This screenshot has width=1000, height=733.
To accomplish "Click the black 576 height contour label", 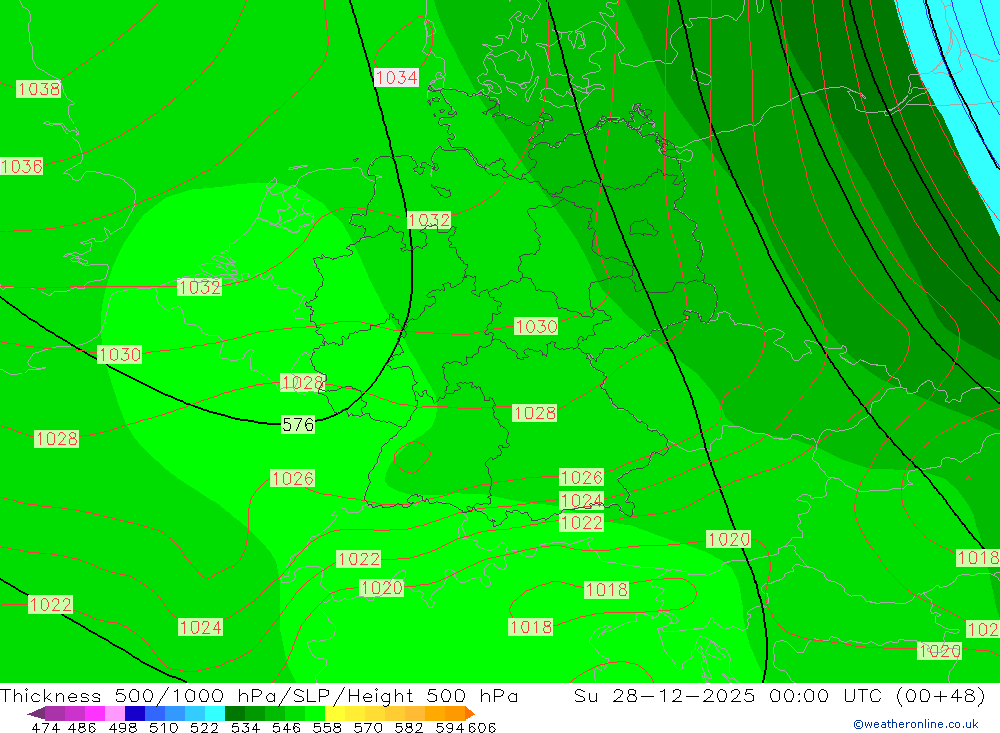I will pyautogui.click(x=298, y=424).
